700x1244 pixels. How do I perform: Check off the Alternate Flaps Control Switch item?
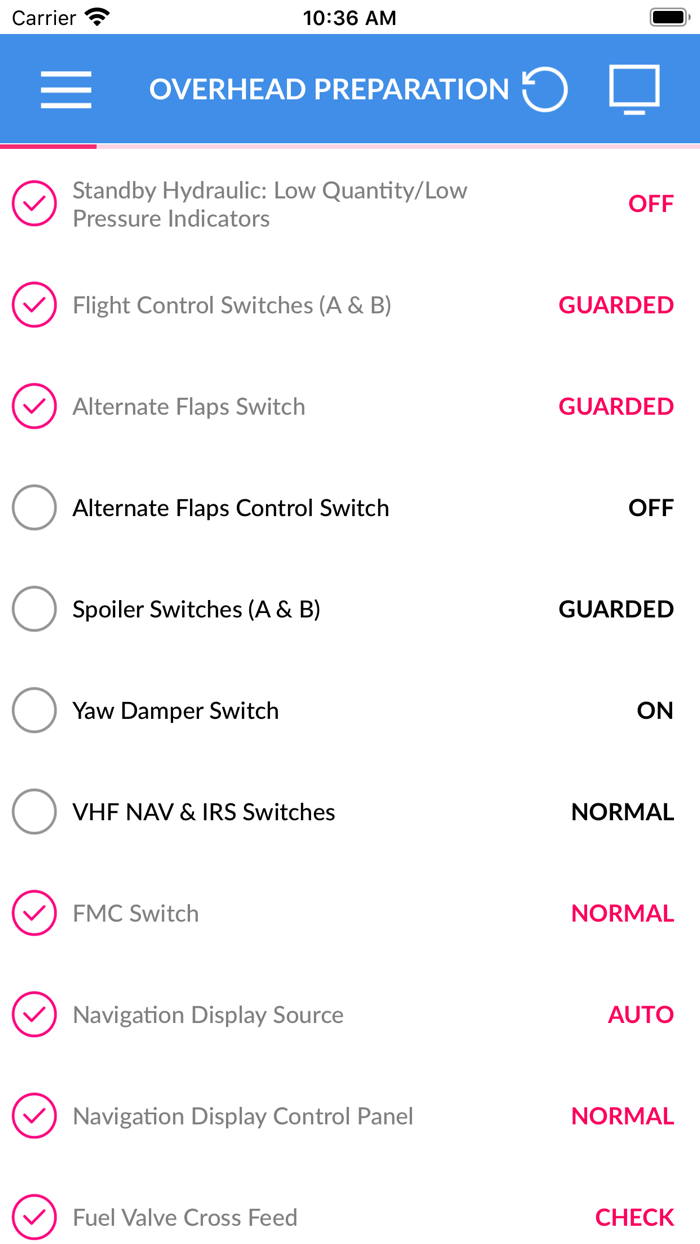coord(33,508)
